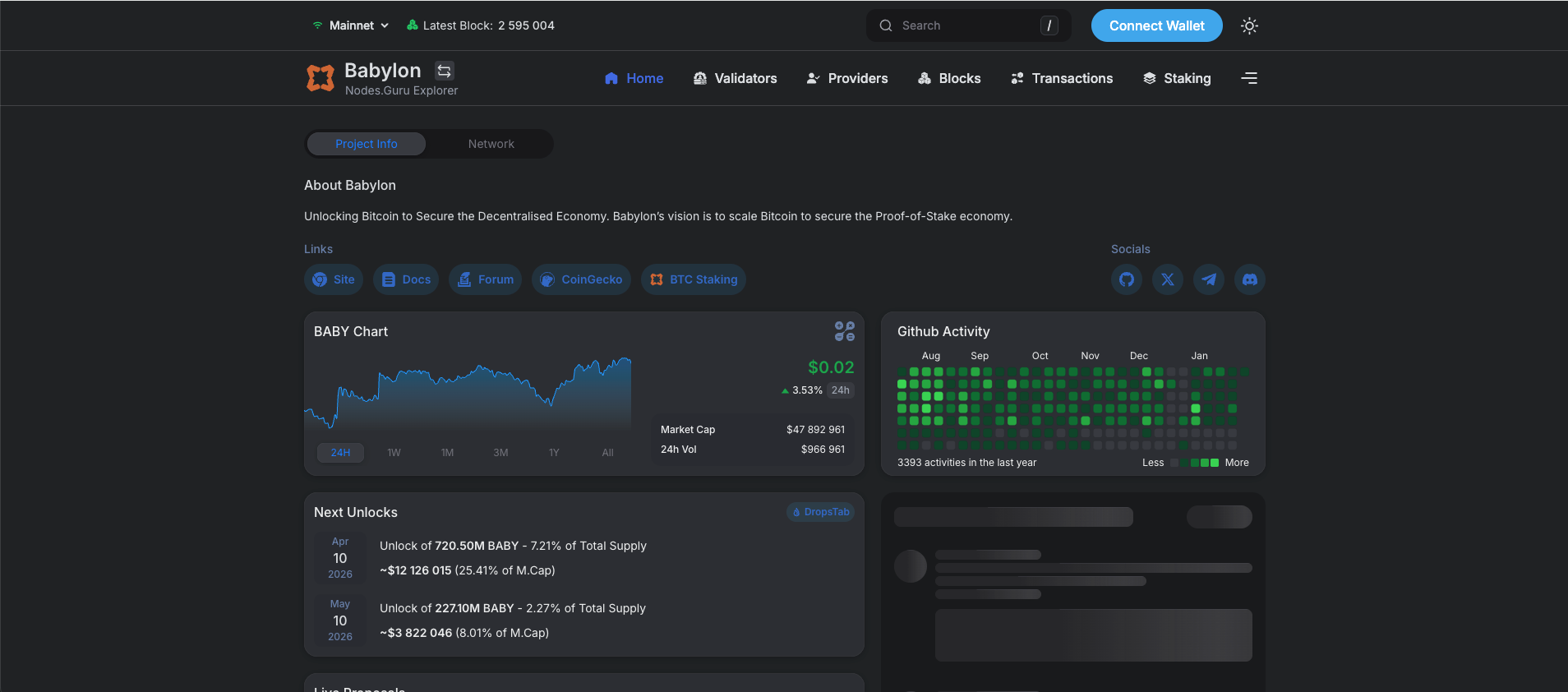The width and height of the screenshot is (1568, 692).
Task: Open the Site link
Action: tap(334, 279)
